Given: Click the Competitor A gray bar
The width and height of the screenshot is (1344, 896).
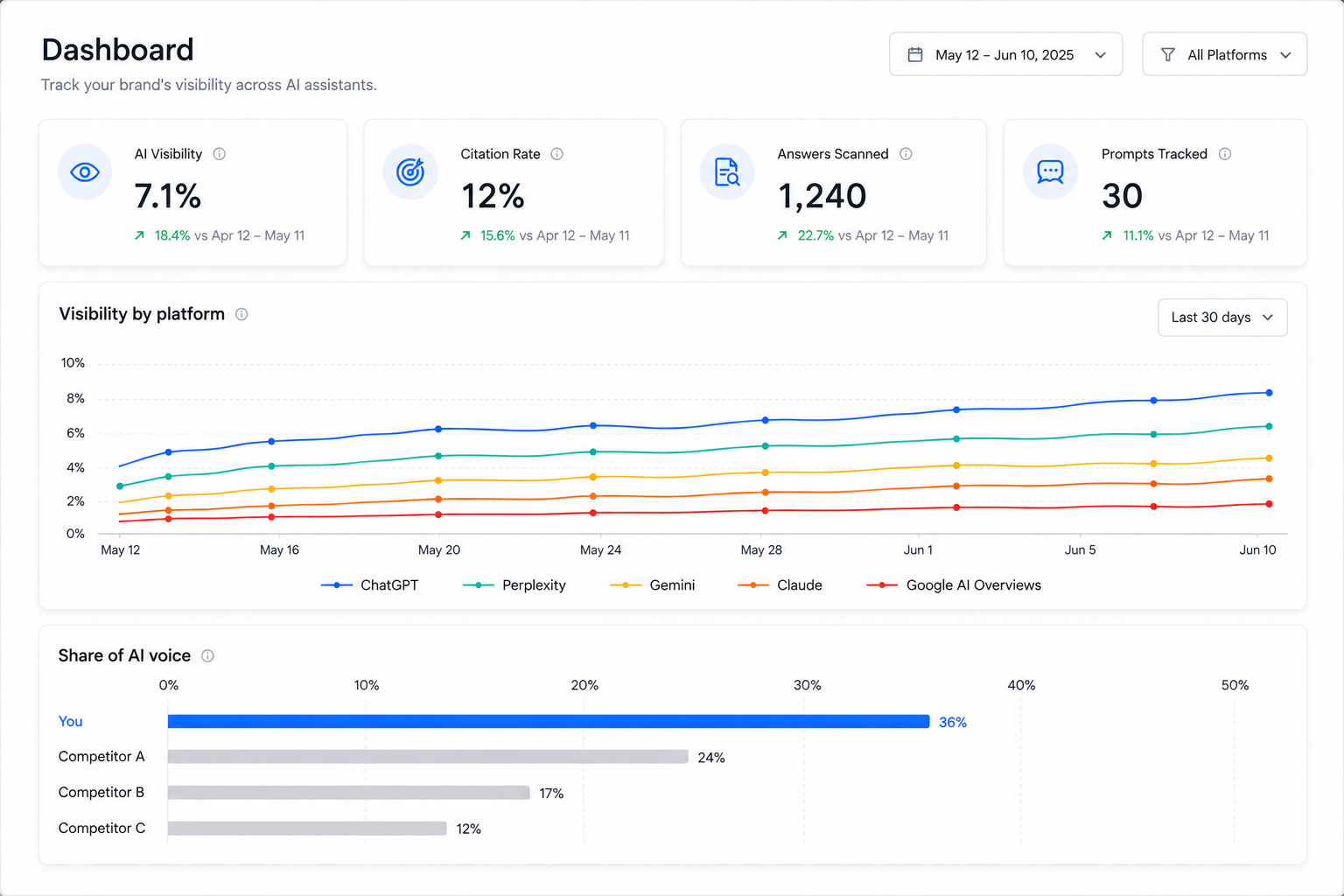Looking at the screenshot, I should 428,757.
